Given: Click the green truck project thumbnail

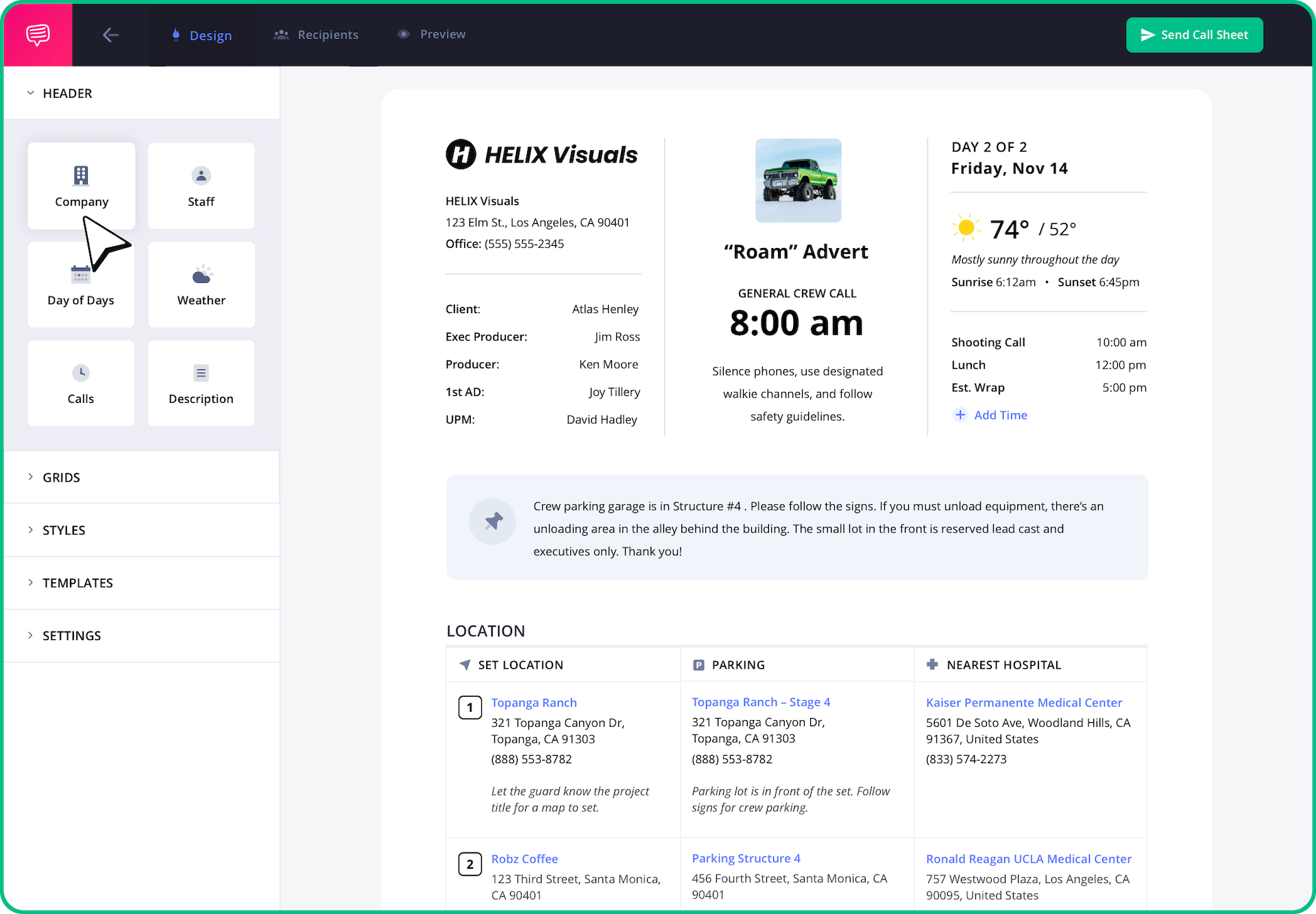Looking at the screenshot, I should tap(798, 181).
